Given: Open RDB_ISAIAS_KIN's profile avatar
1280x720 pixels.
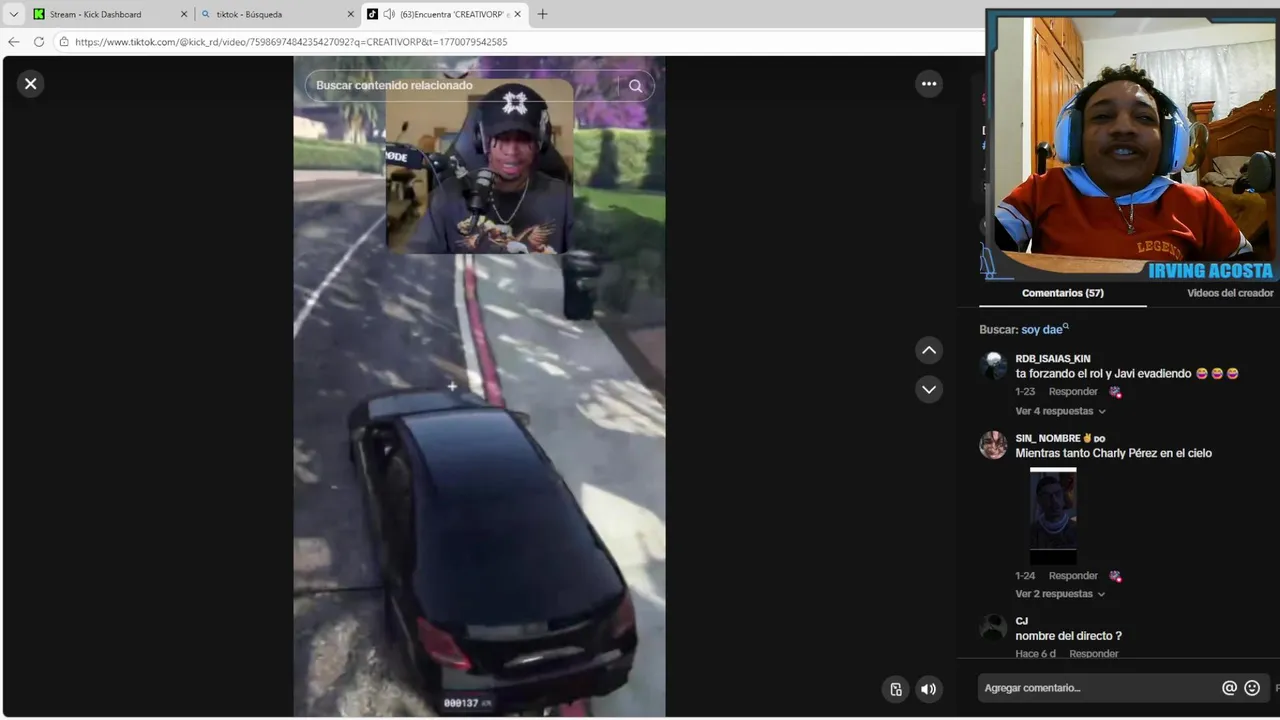Looking at the screenshot, I should [x=993, y=366].
